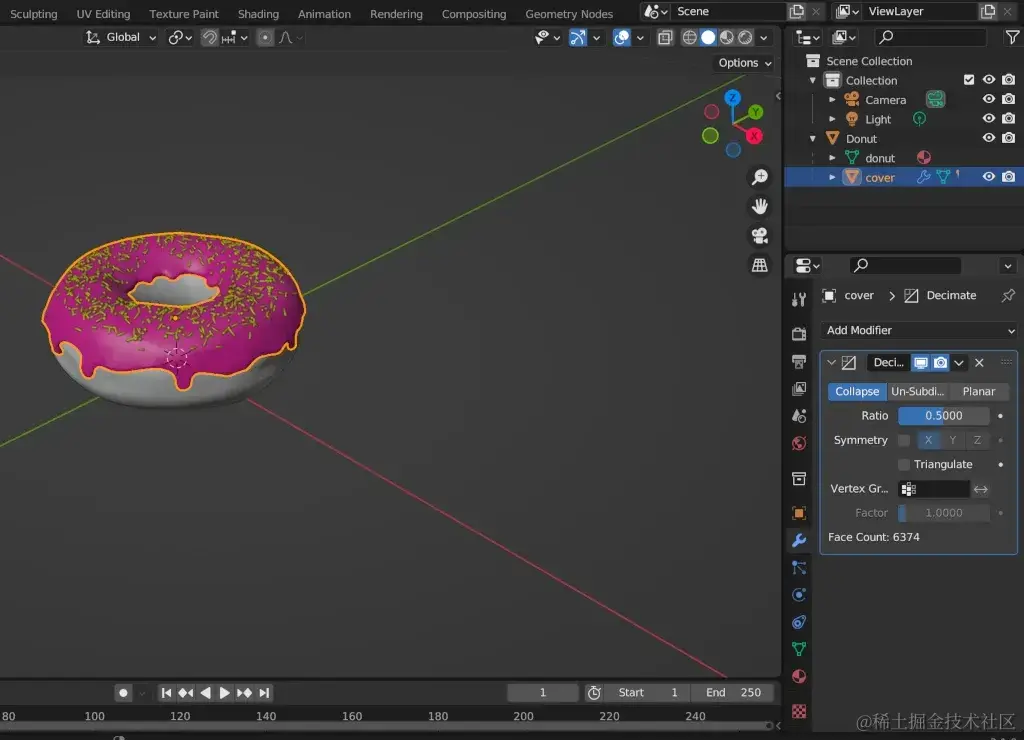Image resolution: width=1024 pixels, height=740 pixels.
Task: Hide the Camera object using eye icon
Action: pos(988,100)
